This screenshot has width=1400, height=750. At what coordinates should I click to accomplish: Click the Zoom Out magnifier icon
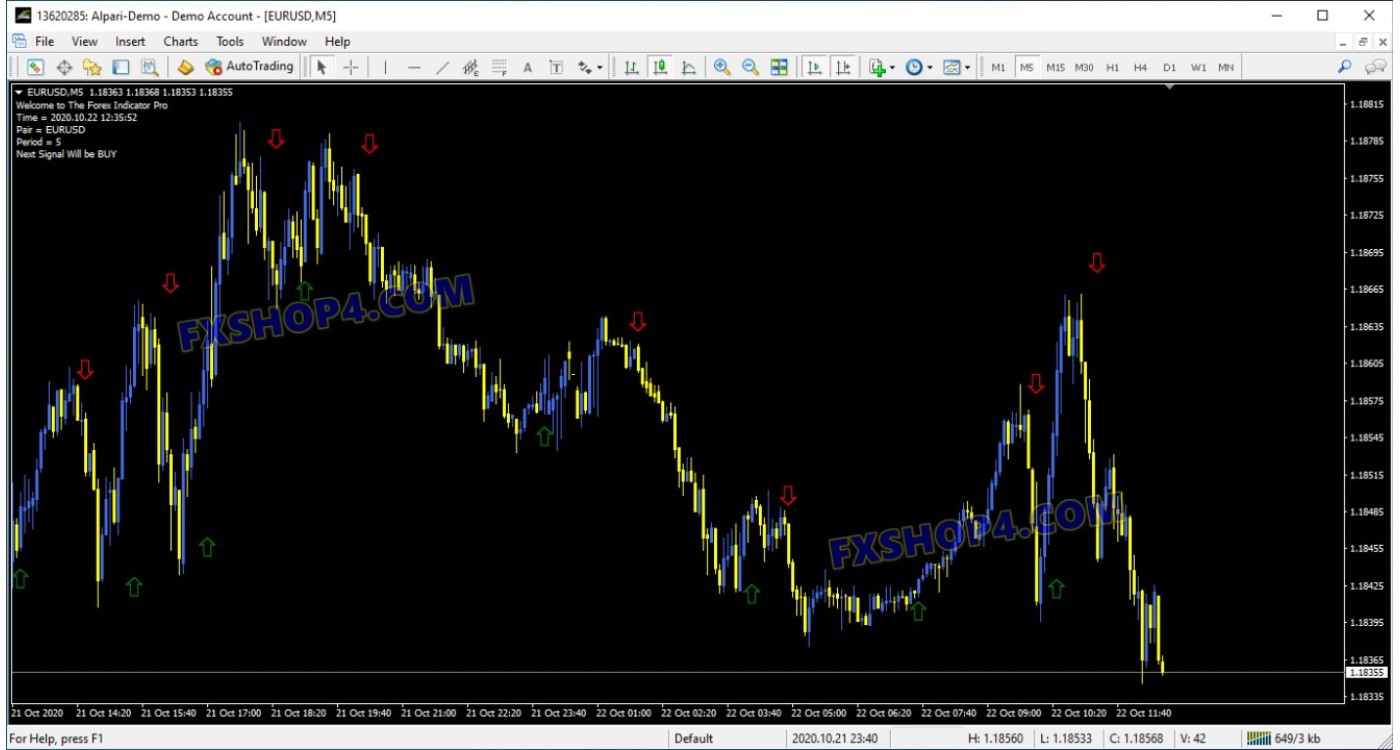tap(750, 67)
